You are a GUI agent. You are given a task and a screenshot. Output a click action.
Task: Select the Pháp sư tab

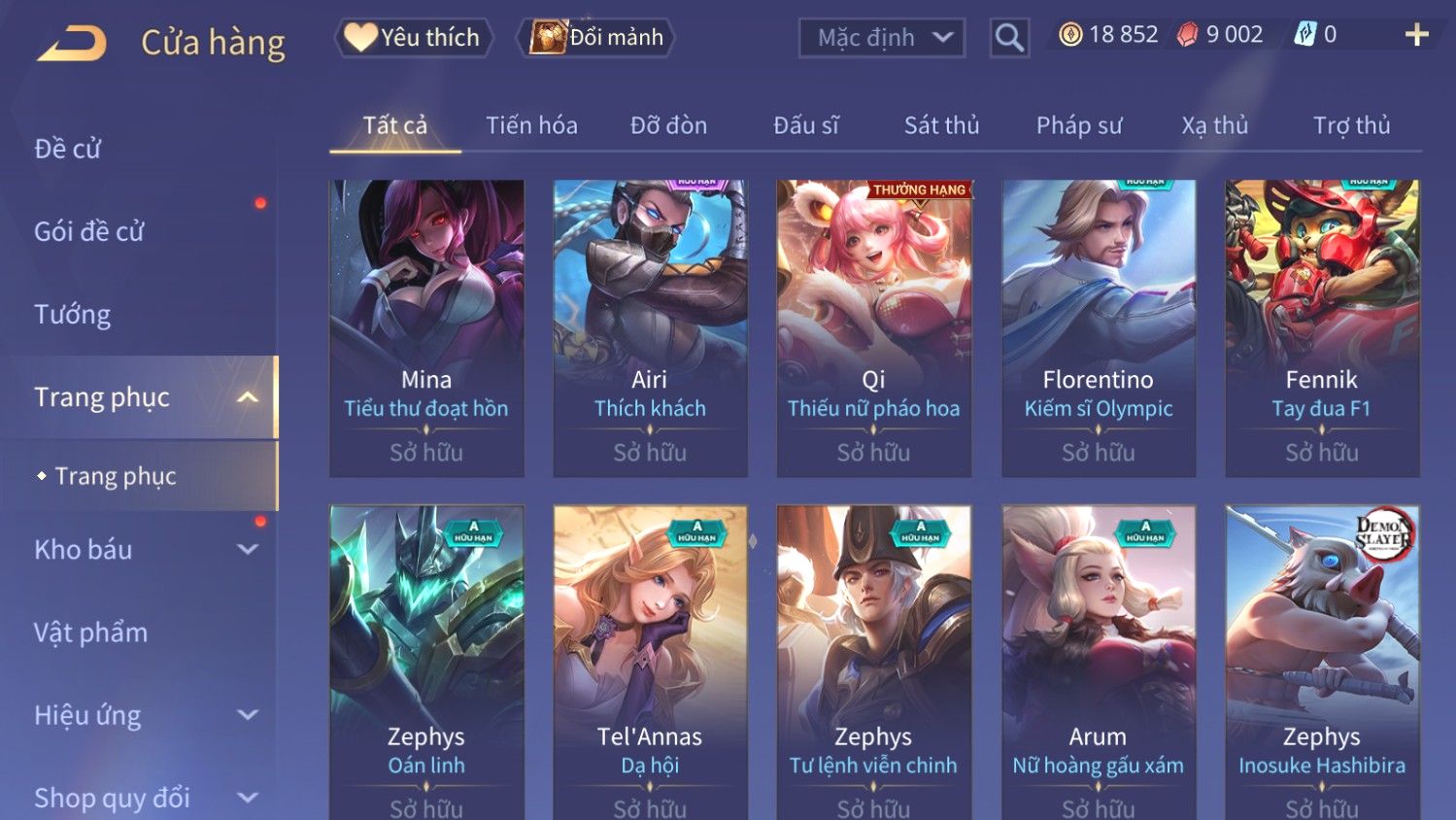click(x=1079, y=125)
